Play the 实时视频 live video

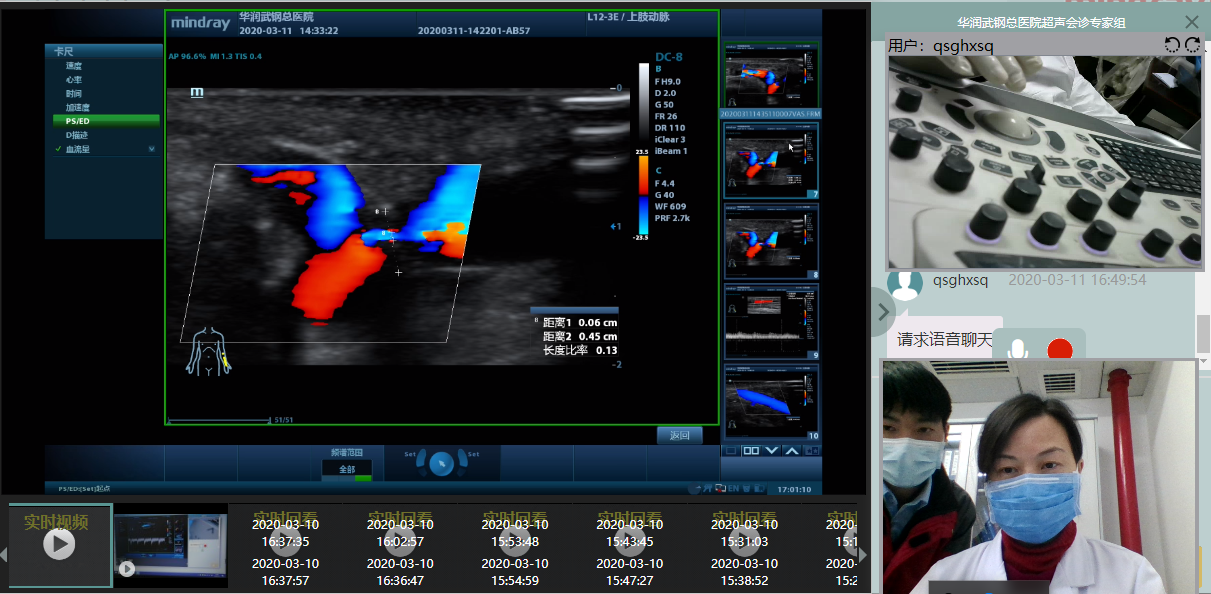[59, 543]
